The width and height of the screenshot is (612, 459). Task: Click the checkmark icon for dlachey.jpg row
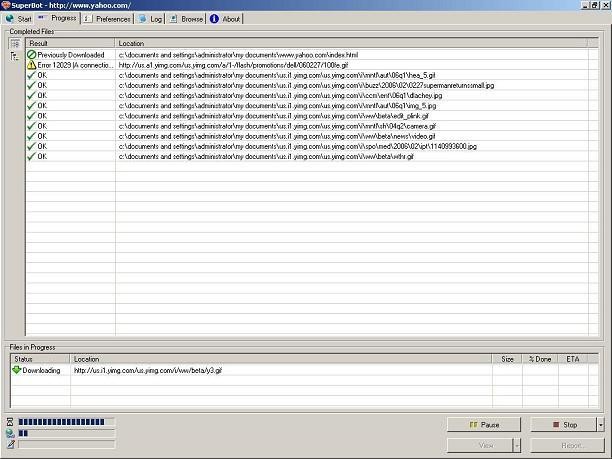point(32,95)
